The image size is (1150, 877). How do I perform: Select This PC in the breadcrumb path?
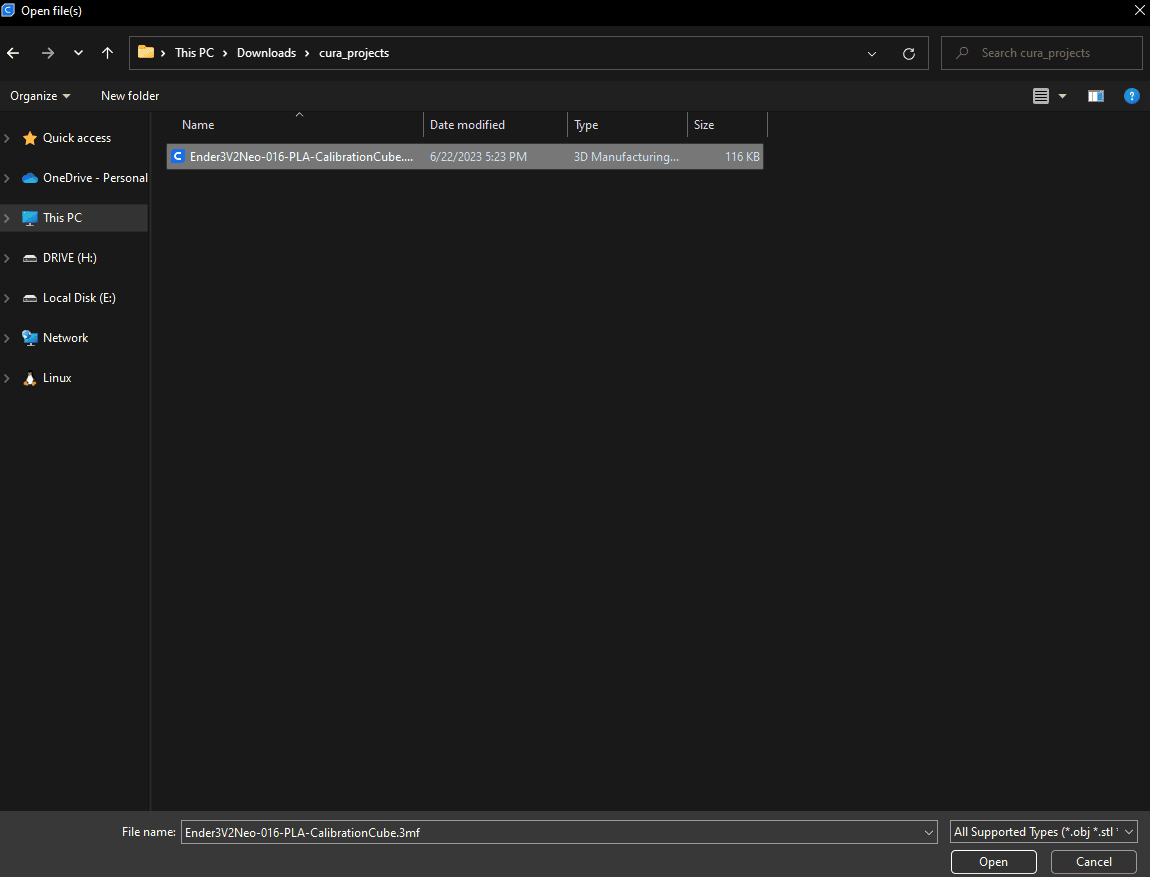point(194,53)
